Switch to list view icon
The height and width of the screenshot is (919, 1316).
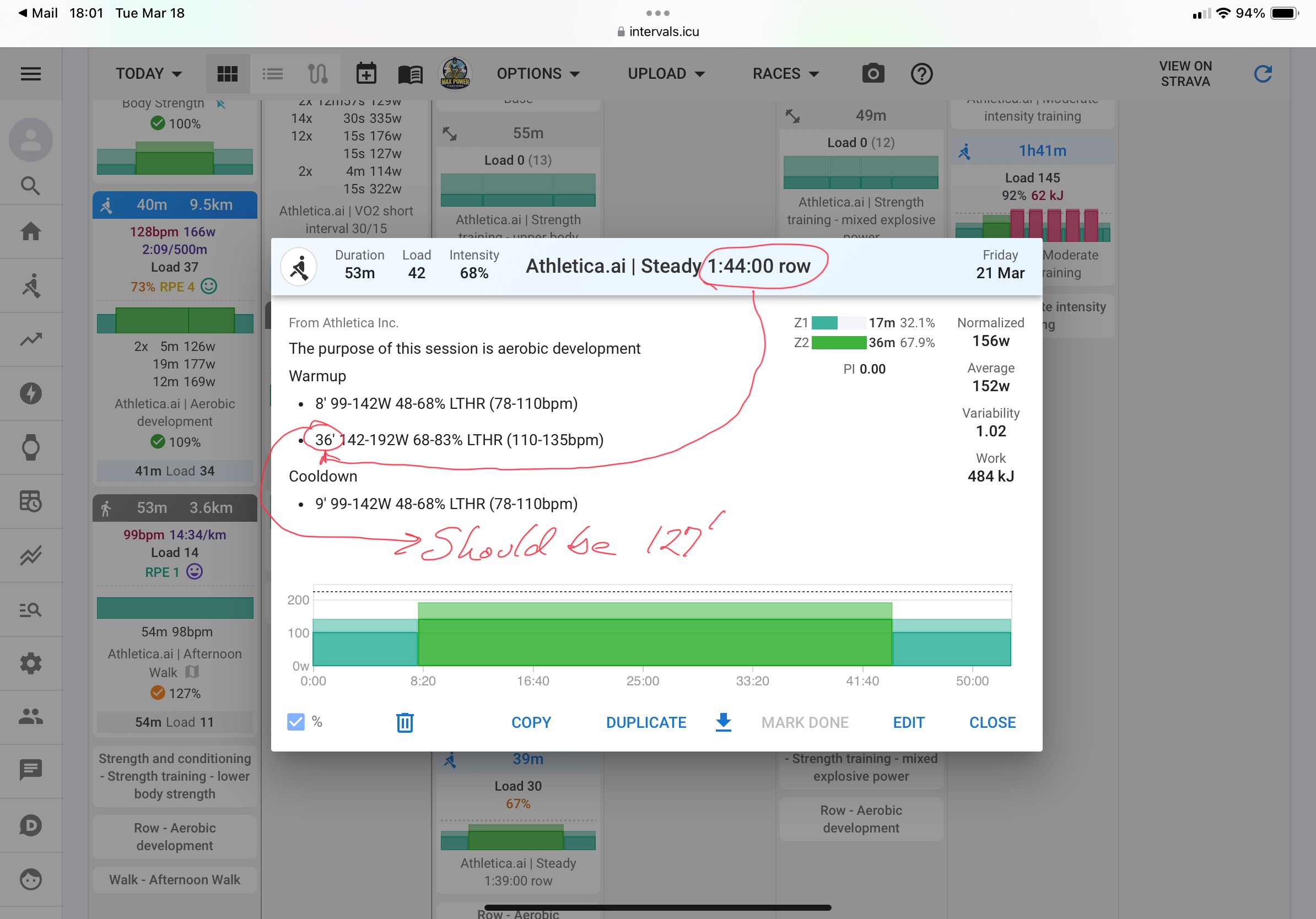coord(272,74)
